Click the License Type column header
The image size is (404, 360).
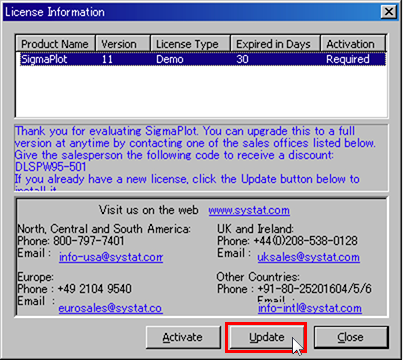(x=190, y=44)
